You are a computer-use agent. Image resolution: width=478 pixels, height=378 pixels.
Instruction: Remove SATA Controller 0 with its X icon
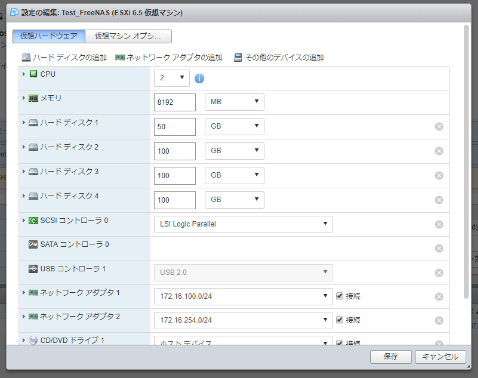point(439,248)
